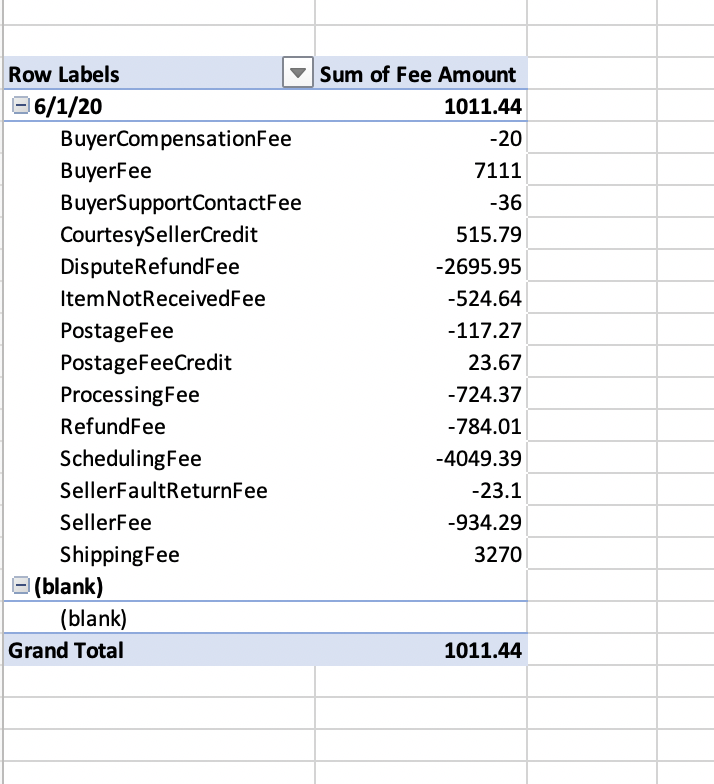The height and width of the screenshot is (784, 714).
Task: Select the BuyerFee amount 7111
Action: (500, 171)
